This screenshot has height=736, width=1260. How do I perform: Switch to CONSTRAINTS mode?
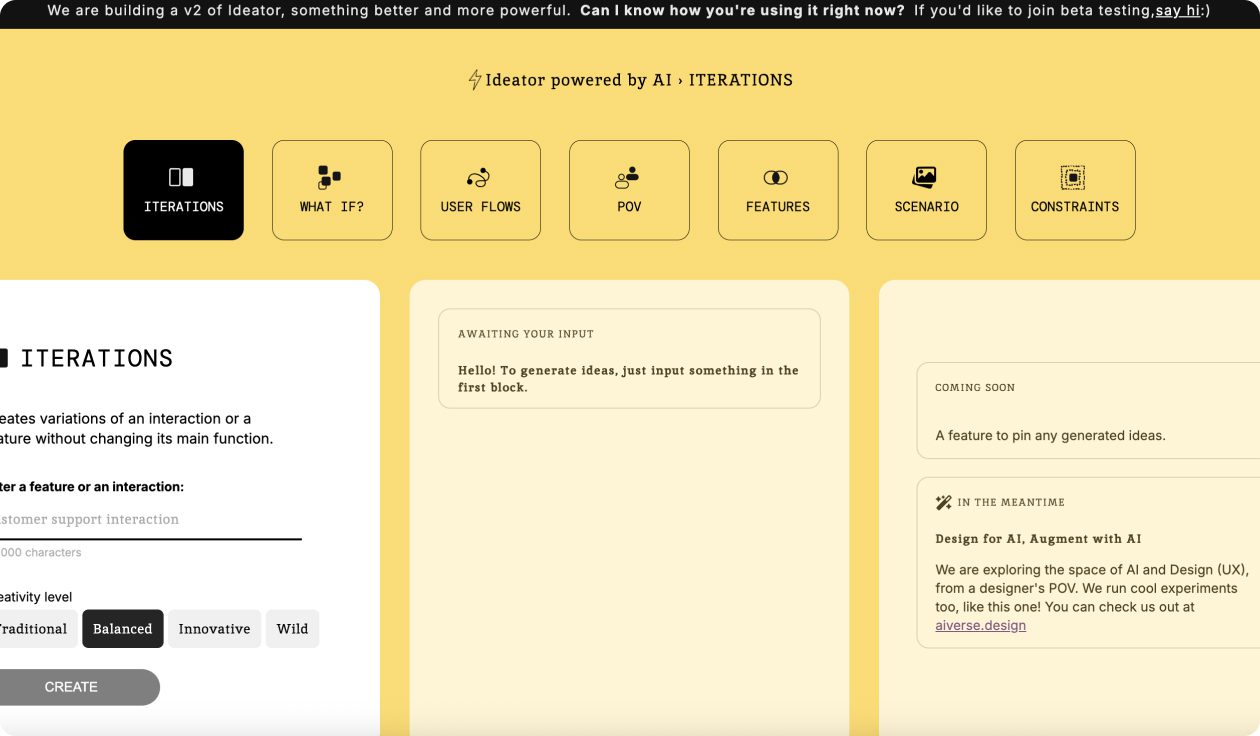coord(1074,190)
